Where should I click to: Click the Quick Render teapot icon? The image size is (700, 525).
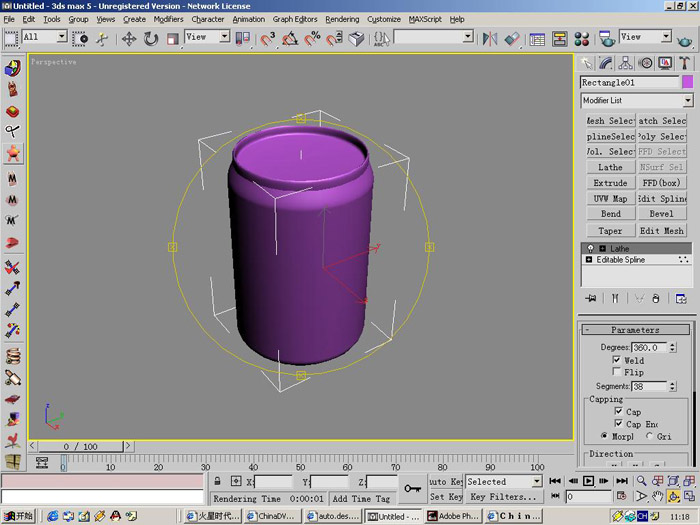(684, 40)
